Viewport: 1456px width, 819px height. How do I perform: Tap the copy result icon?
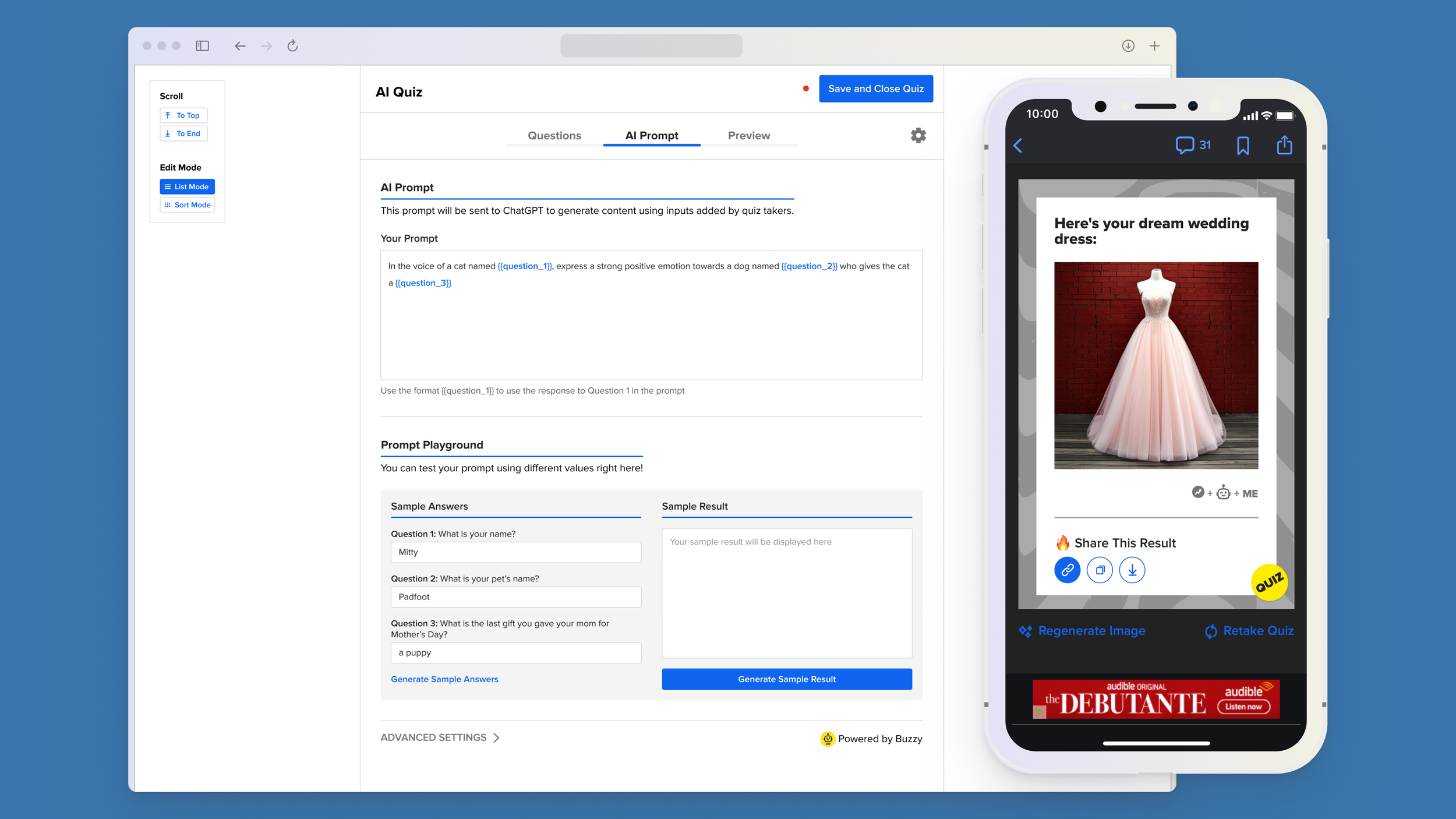1100,570
